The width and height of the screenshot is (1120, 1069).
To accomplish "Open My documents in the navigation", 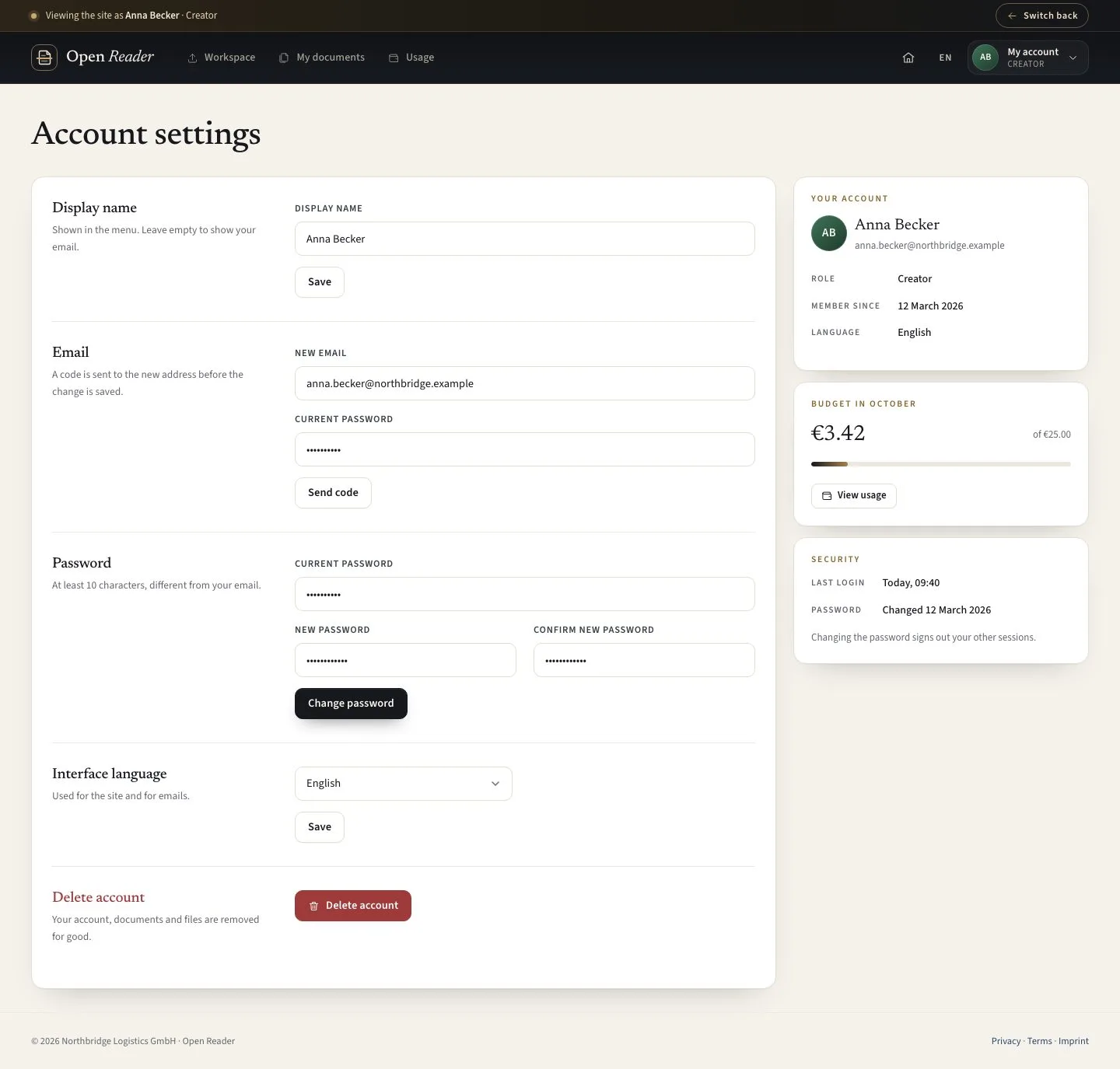I will [x=322, y=58].
